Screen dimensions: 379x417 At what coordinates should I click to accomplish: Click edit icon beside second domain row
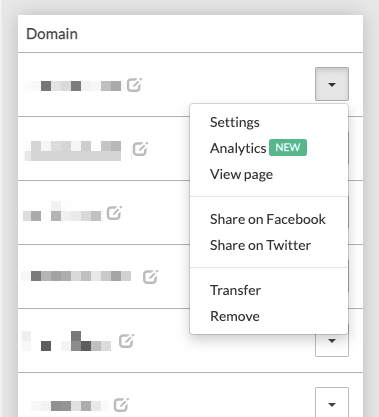click(x=140, y=149)
